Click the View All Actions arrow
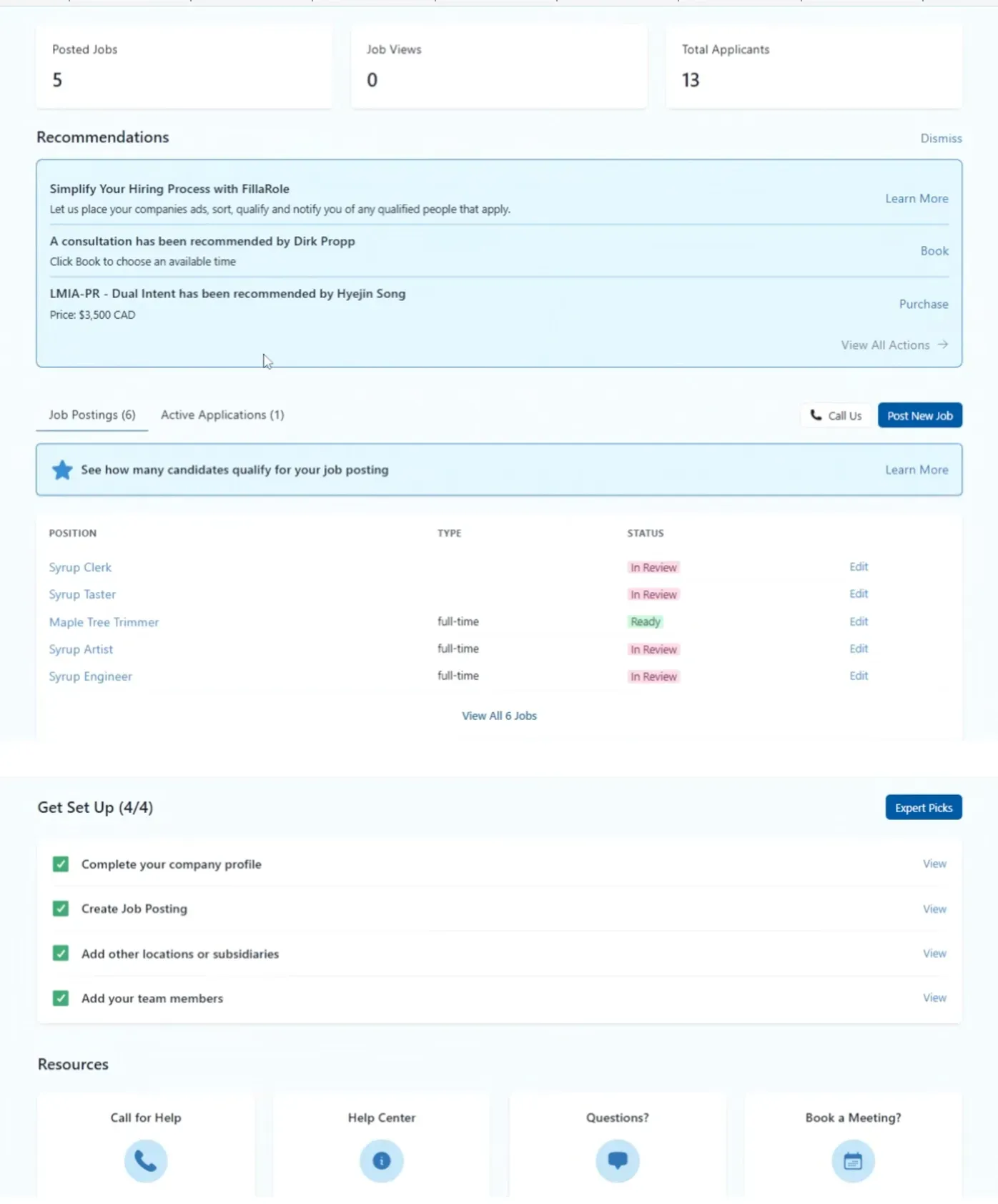This screenshot has height=1204, width=998. [x=943, y=345]
